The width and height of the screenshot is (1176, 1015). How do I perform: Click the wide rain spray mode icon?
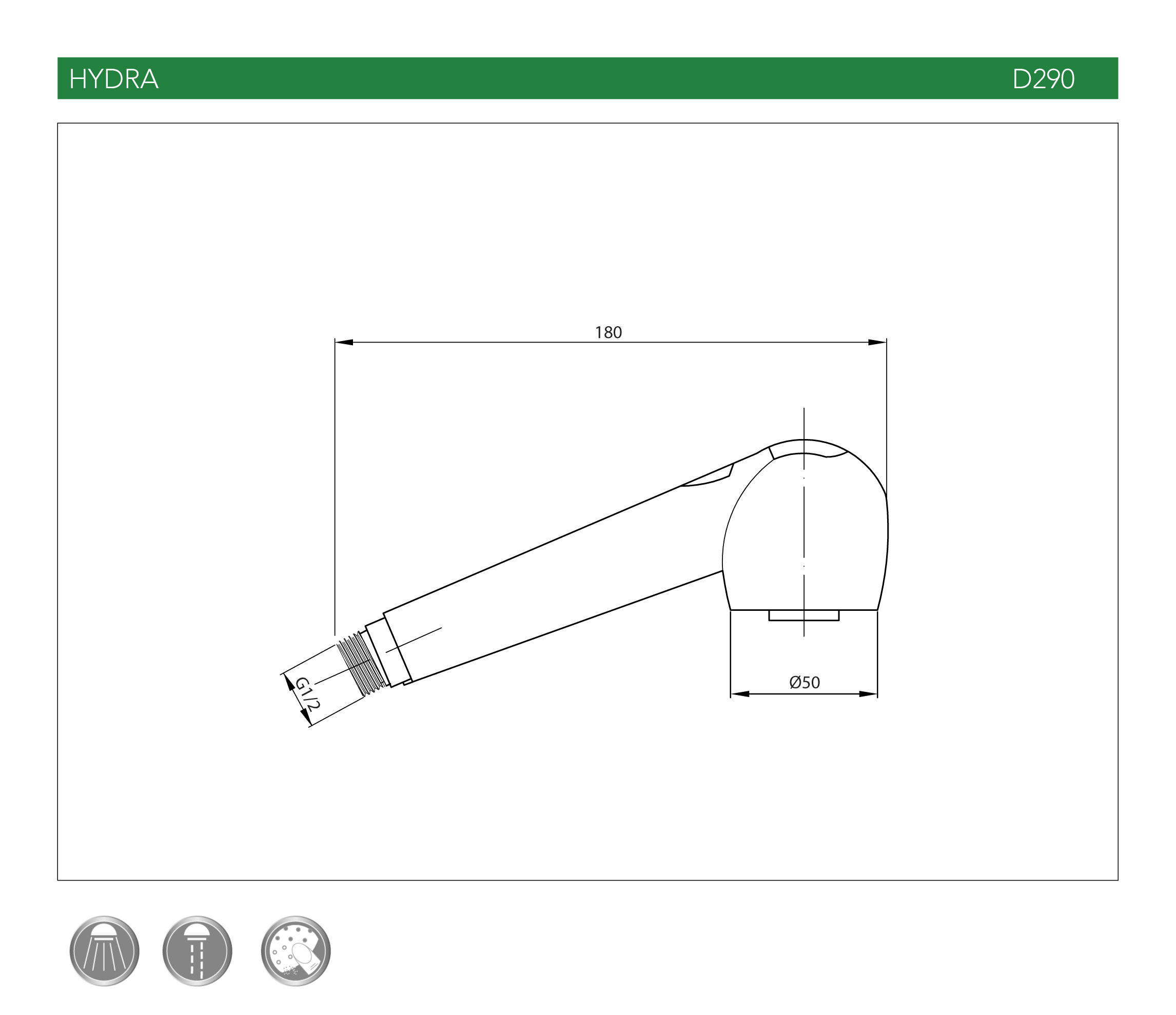click(x=105, y=951)
